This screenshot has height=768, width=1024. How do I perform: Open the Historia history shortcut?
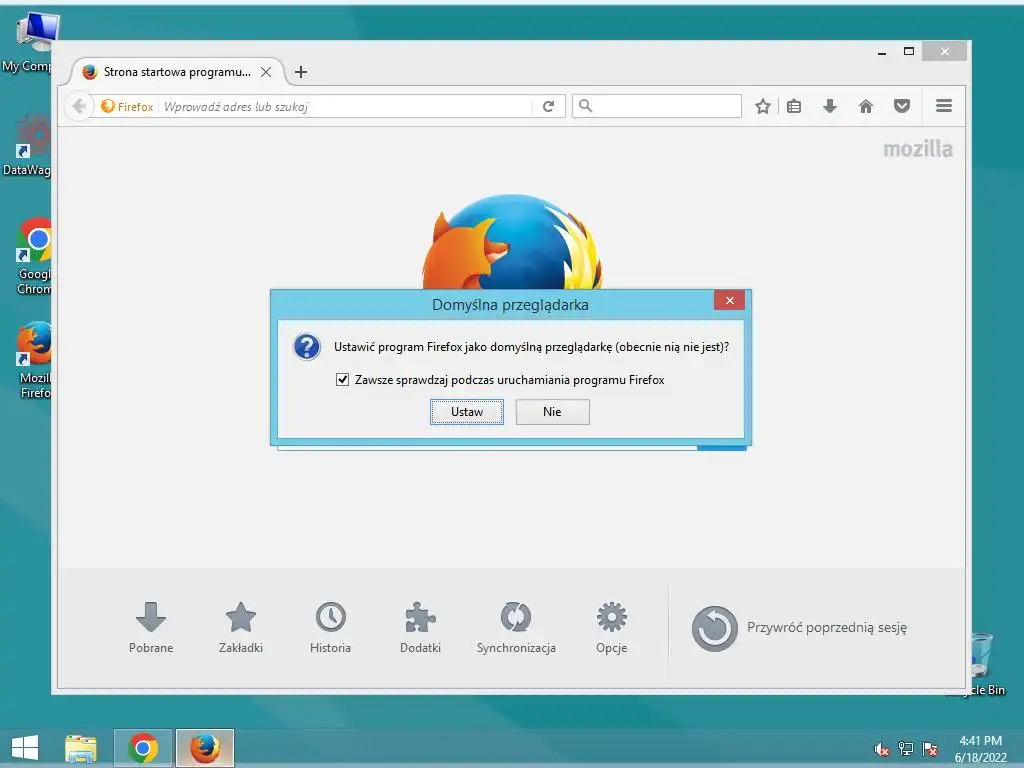point(330,627)
